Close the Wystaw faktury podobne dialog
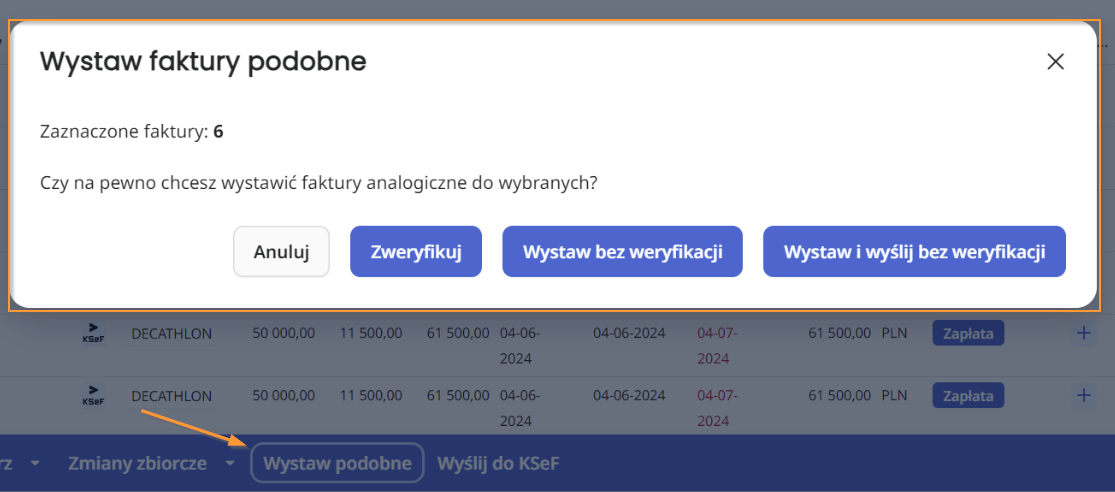Screen dimensions: 1115x492 (1055, 62)
